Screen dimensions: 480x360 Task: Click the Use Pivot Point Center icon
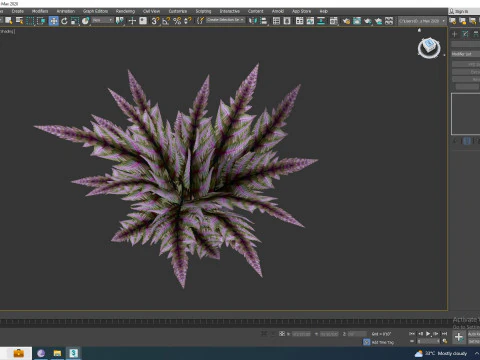[119, 21]
